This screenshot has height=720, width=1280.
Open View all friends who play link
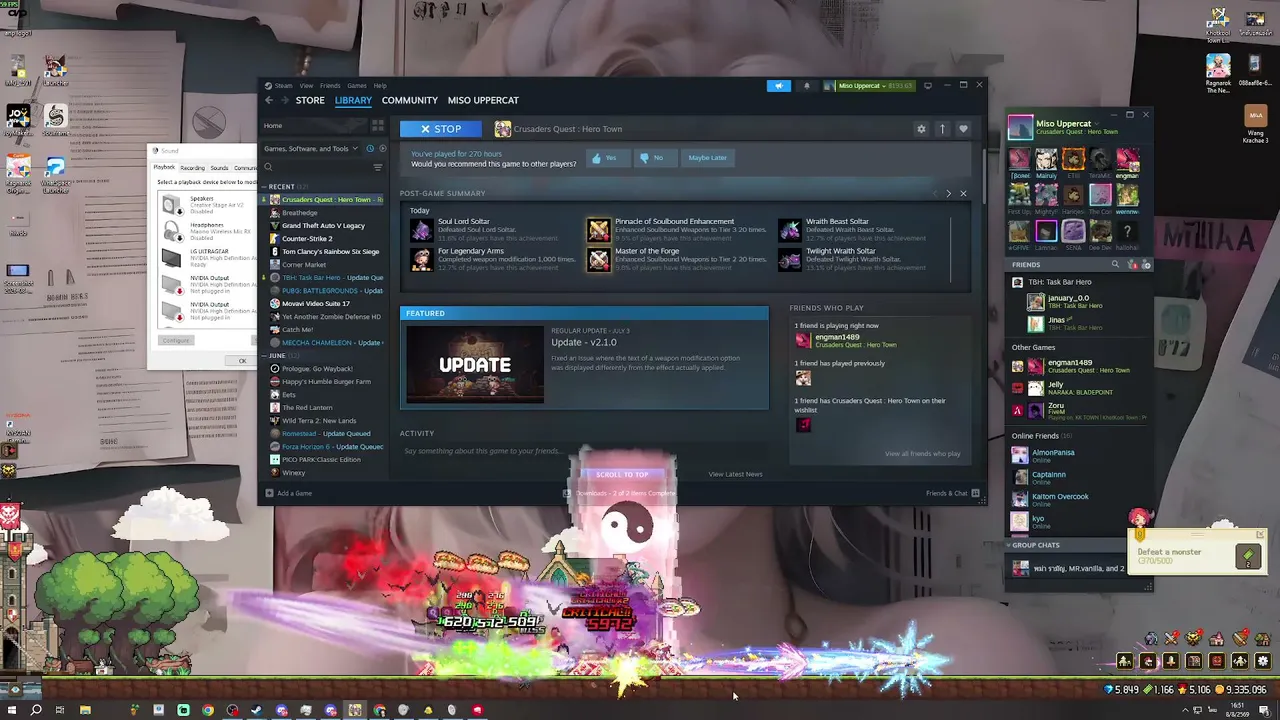pyautogui.click(x=922, y=454)
